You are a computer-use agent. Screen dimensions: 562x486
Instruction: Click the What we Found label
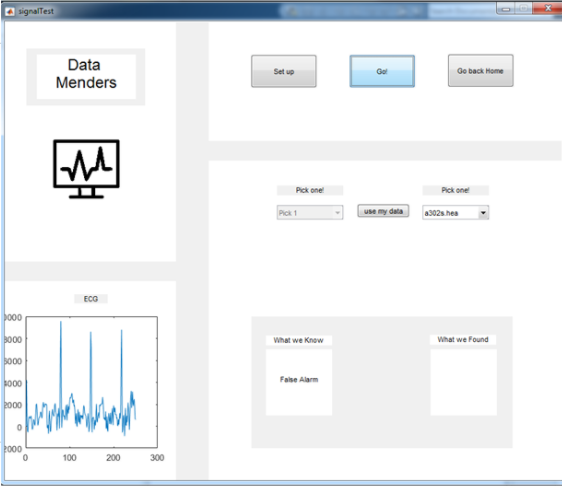tap(463, 339)
